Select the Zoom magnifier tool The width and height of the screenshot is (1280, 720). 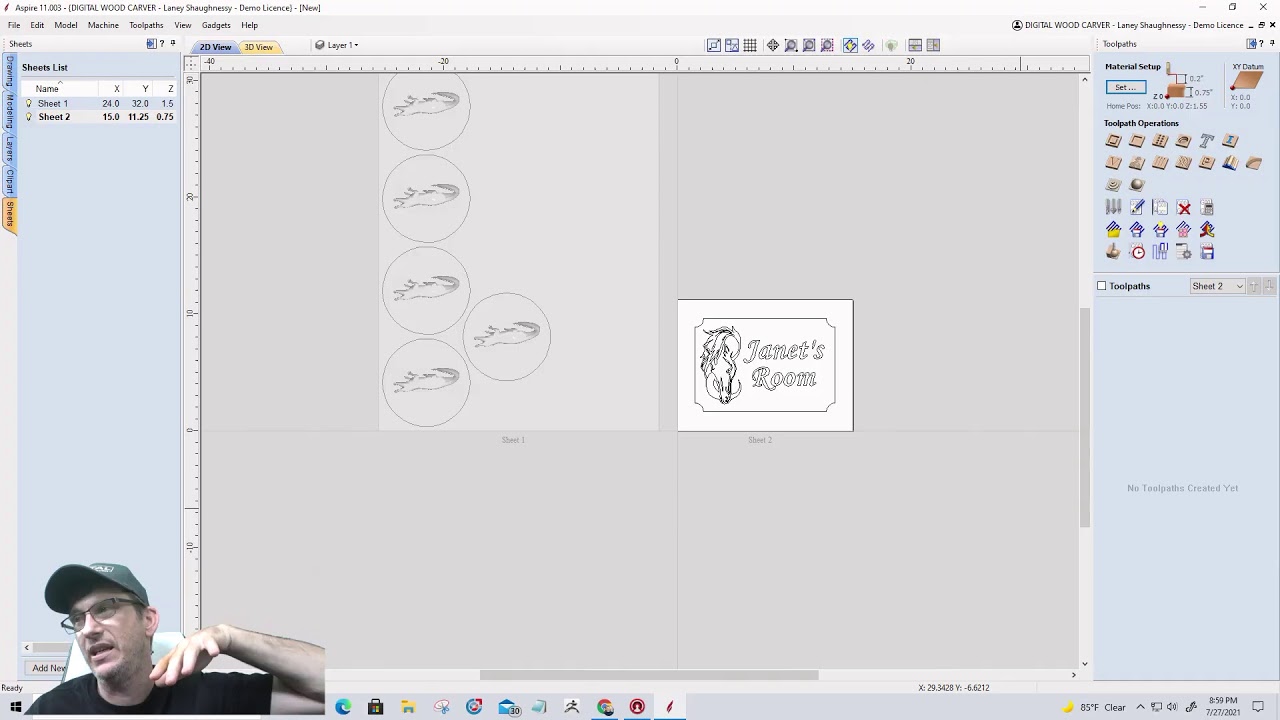tap(791, 45)
